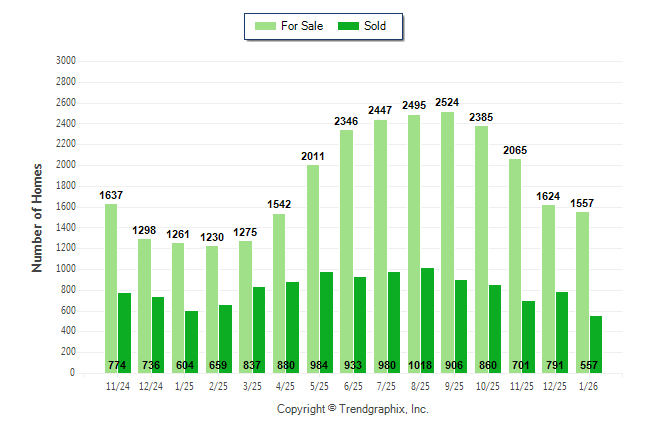The height and width of the screenshot is (434, 646).
Task: Click the Number of Homes axis title
Action: tap(37, 217)
